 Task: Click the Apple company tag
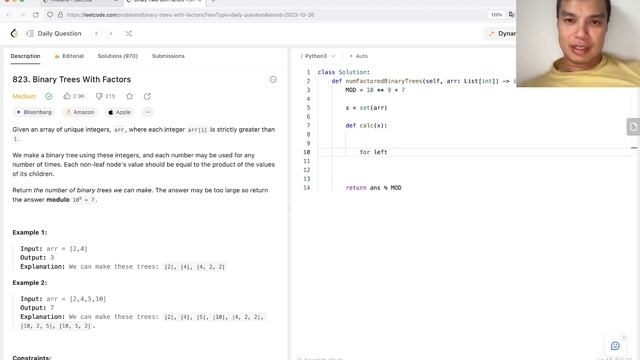[119, 112]
